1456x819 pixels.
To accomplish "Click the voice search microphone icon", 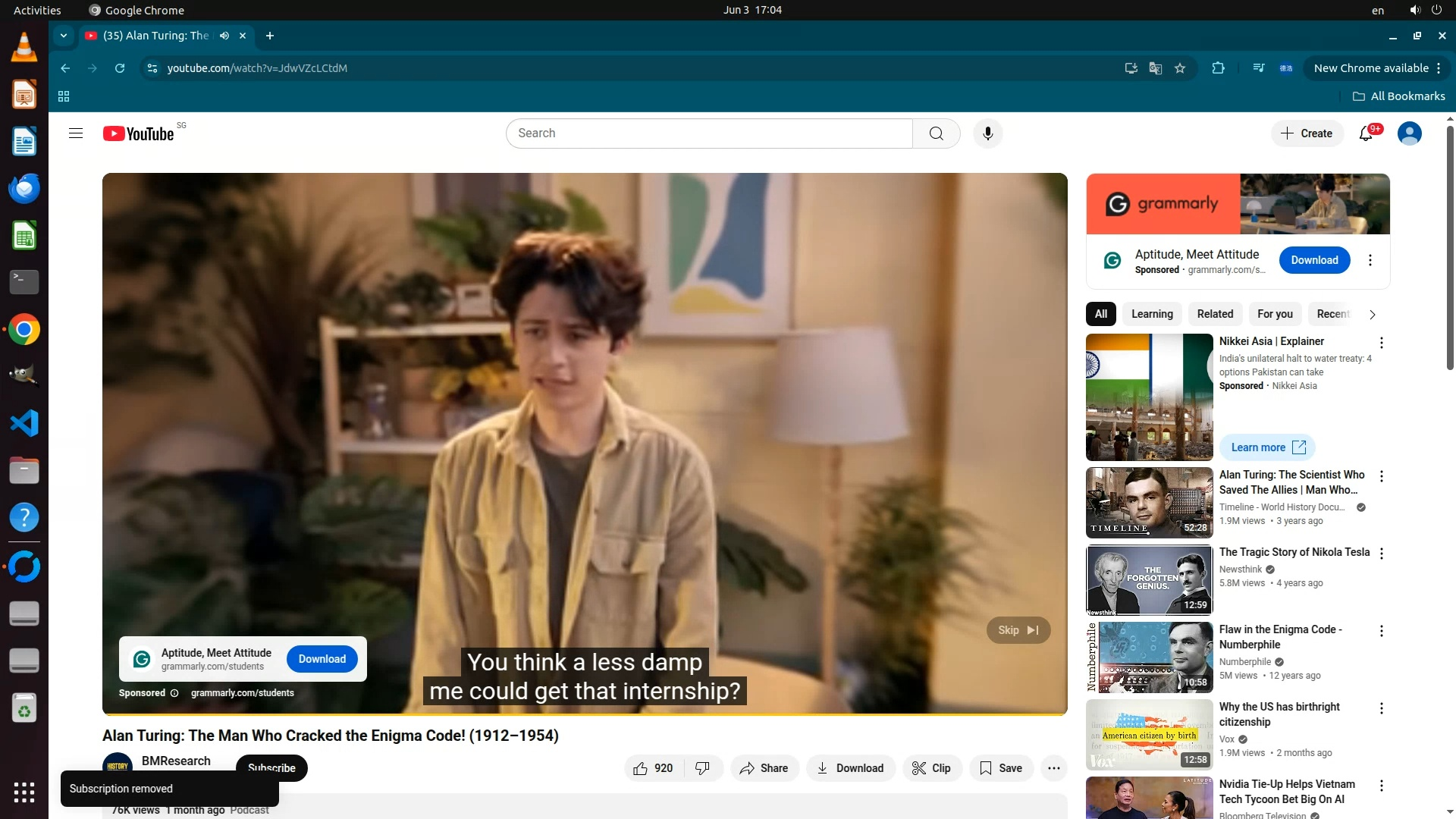I will [x=987, y=133].
